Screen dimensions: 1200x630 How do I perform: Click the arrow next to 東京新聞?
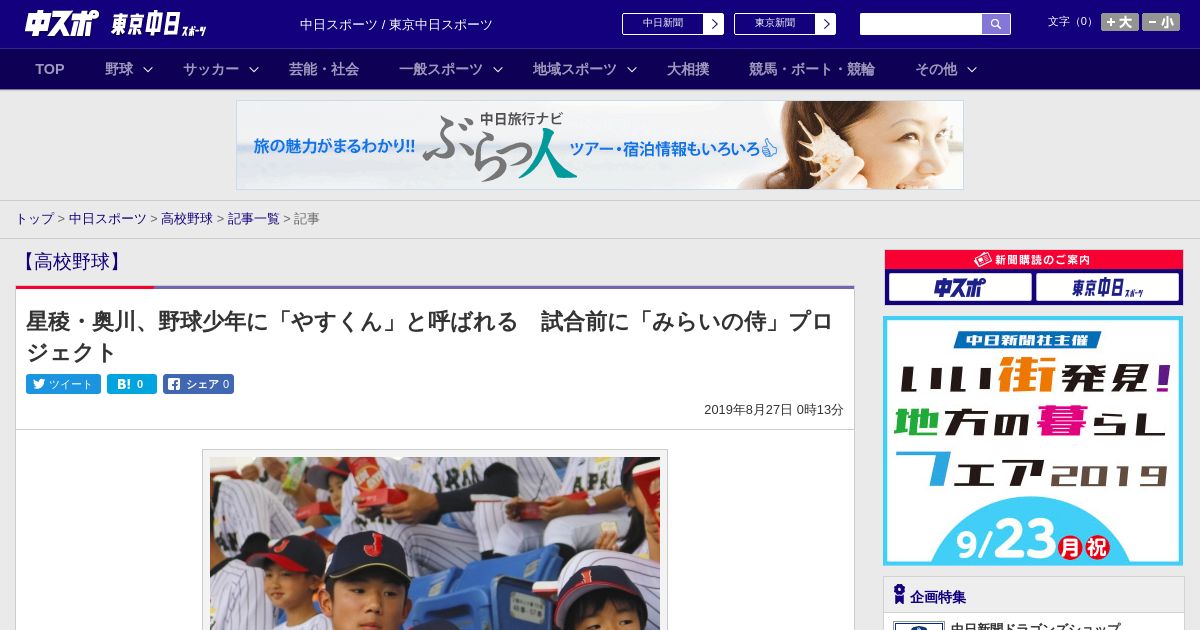826,24
